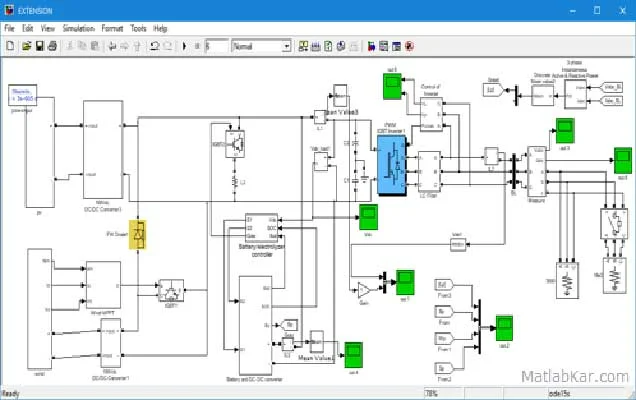
Task: Open the File menu
Action: tap(9, 28)
